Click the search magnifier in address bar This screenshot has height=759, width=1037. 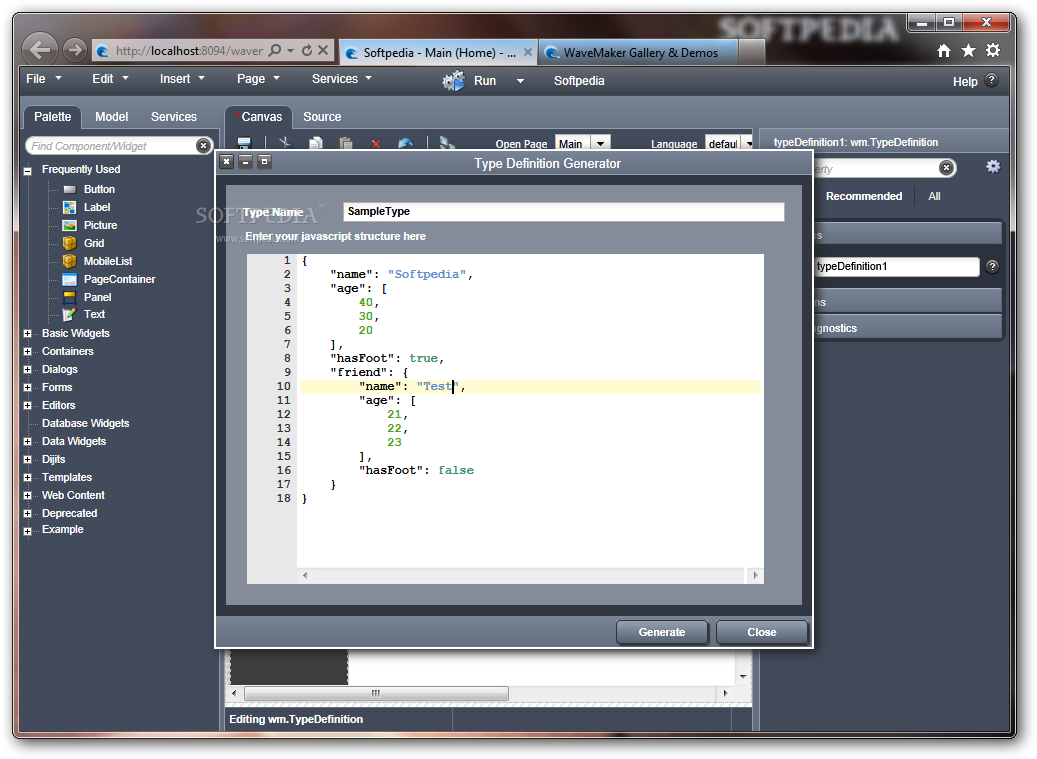(276, 50)
